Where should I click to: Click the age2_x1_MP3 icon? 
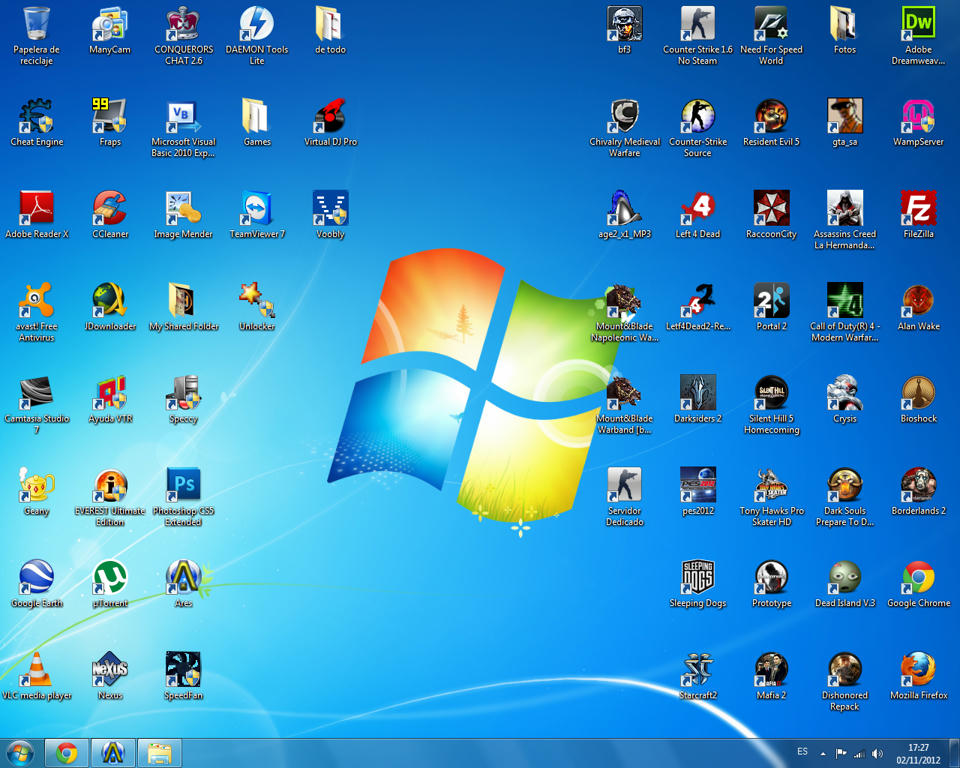click(624, 208)
